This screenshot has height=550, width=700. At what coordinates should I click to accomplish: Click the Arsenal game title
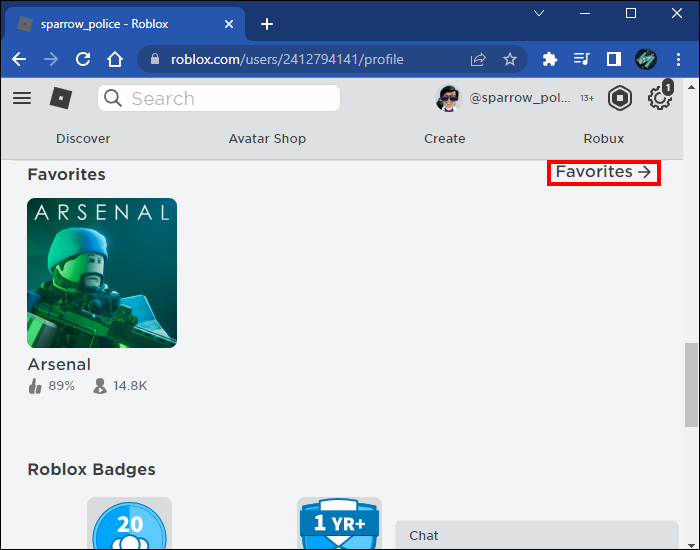(59, 365)
